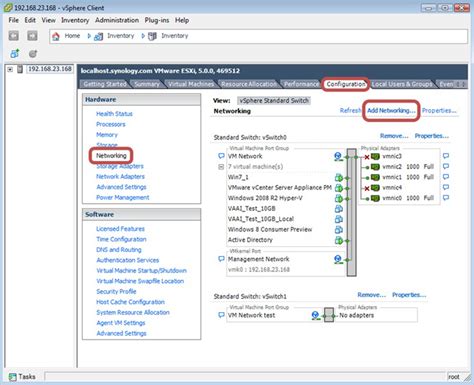Click the host icon for 192.168.23.168
Viewport: 474px width, 385px height.
click(x=20, y=69)
